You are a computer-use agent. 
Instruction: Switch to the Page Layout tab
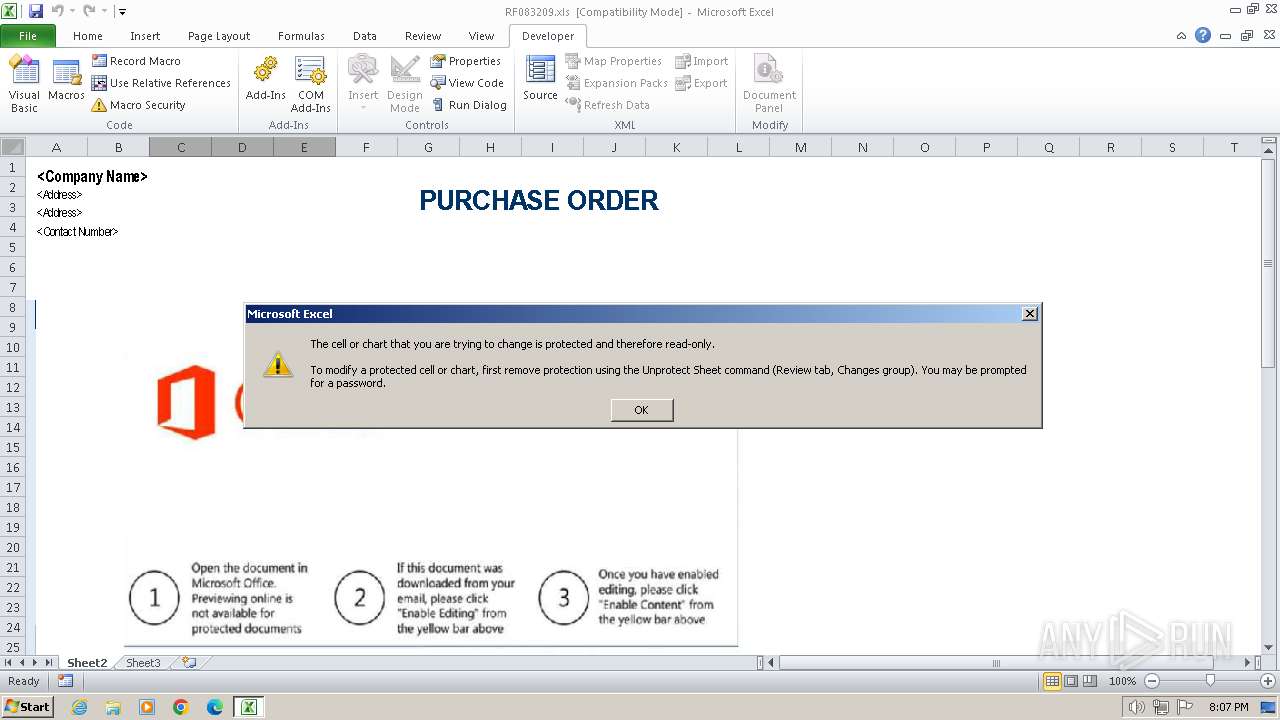pos(219,36)
